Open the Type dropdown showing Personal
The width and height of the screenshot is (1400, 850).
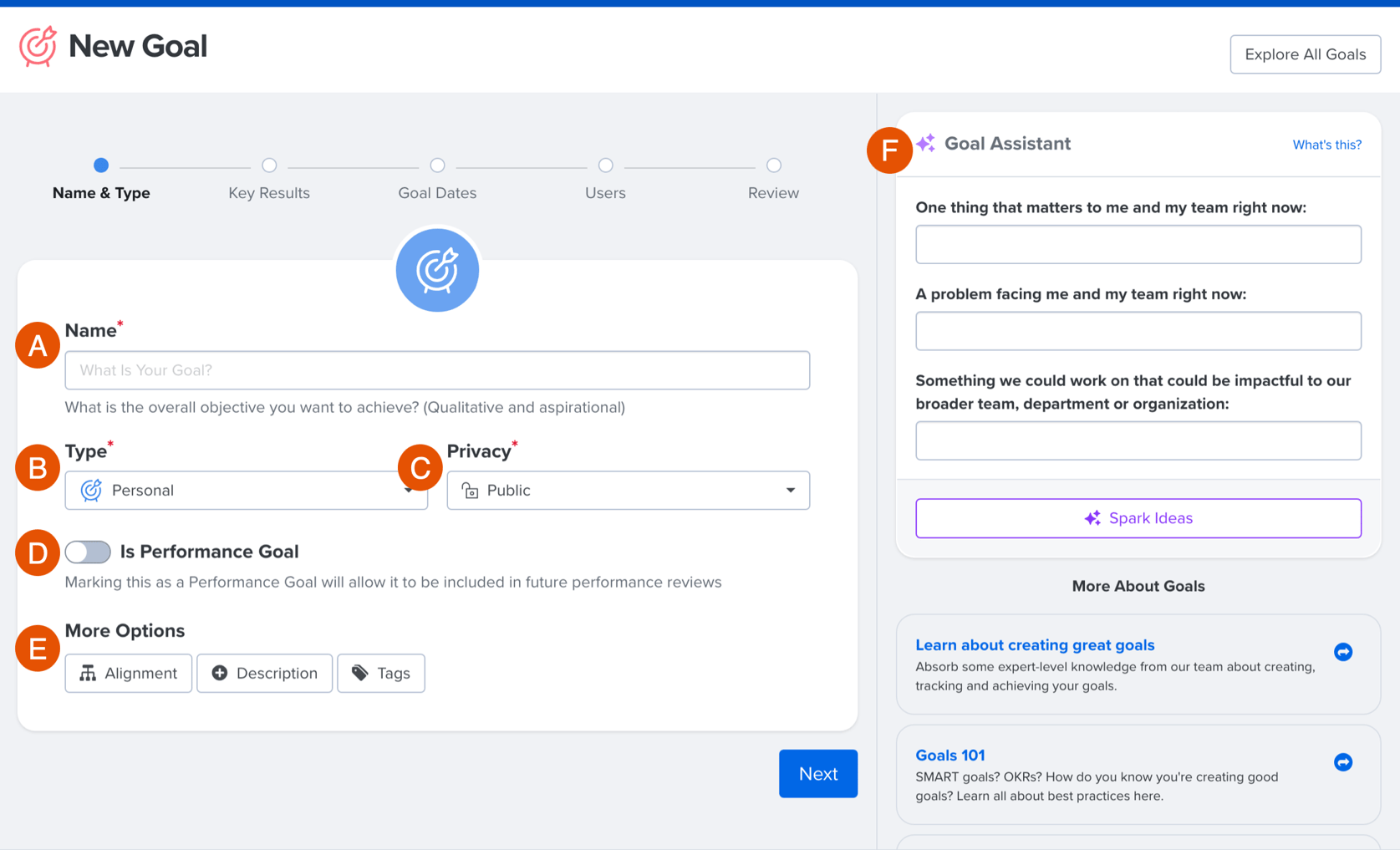246,491
